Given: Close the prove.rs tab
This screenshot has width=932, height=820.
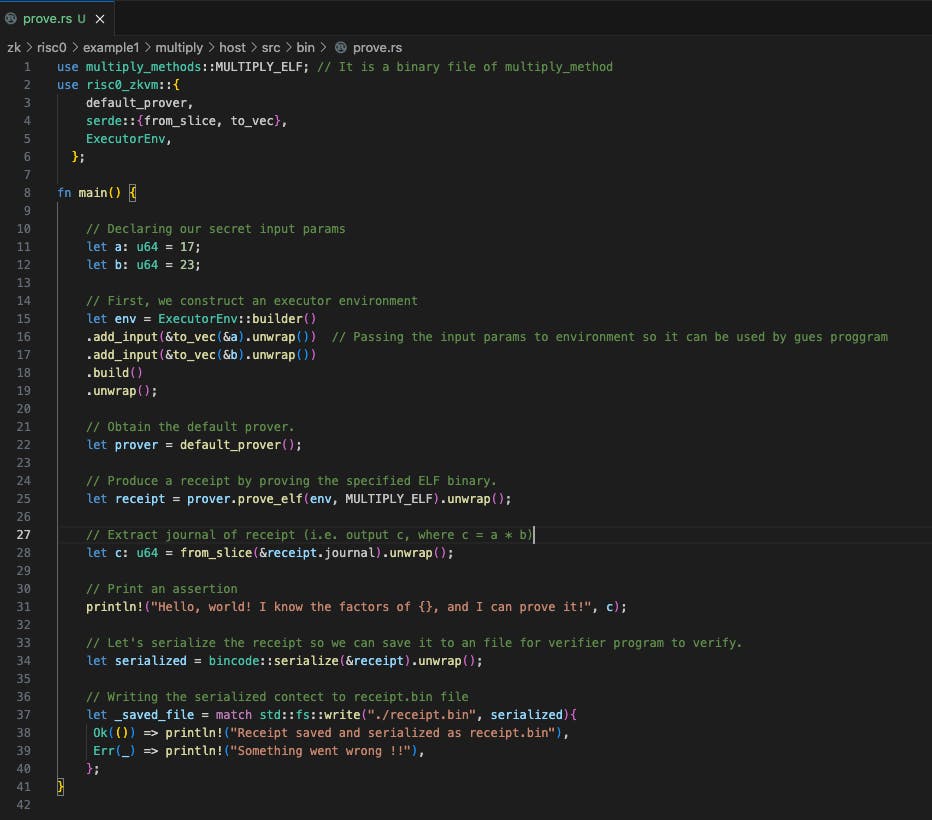Looking at the screenshot, I should (x=100, y=19).
